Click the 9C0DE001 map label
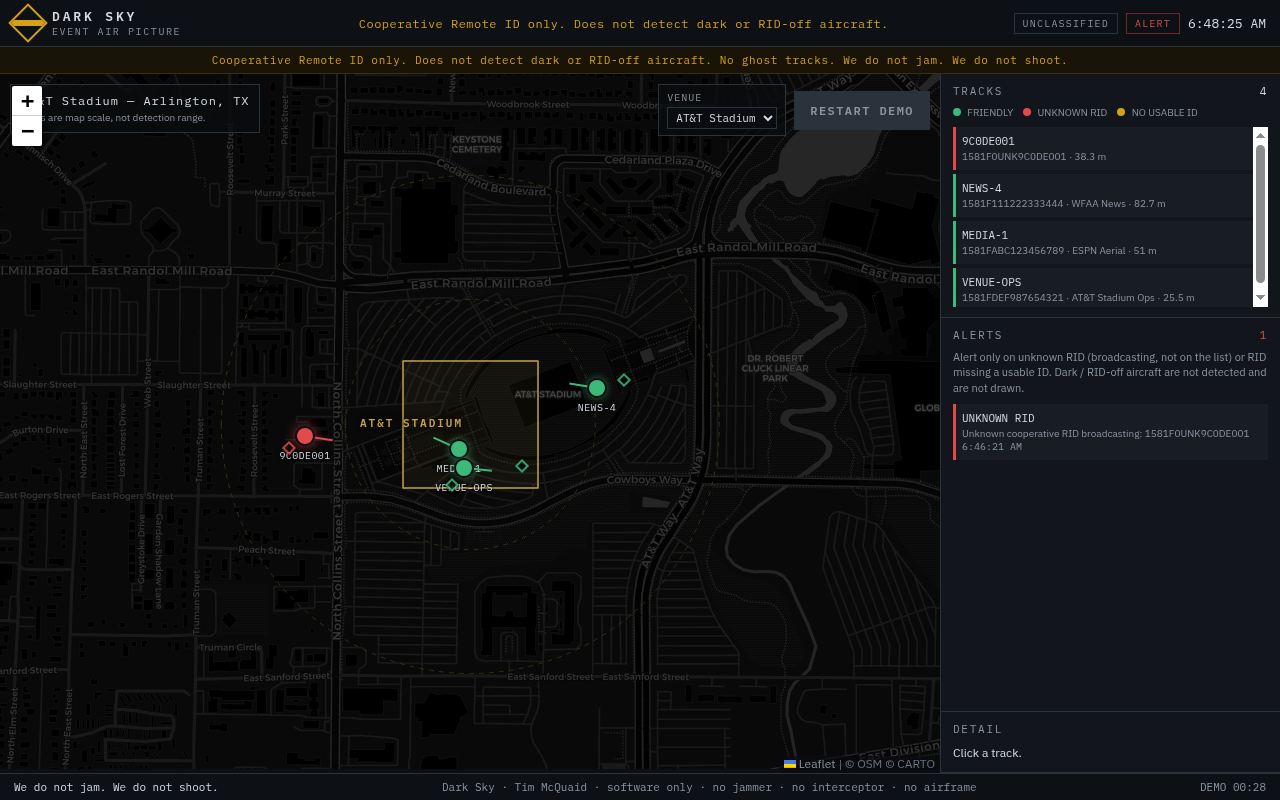This screenshot has width=1280, height=800. pyautogui.click(x=305, y=456)
